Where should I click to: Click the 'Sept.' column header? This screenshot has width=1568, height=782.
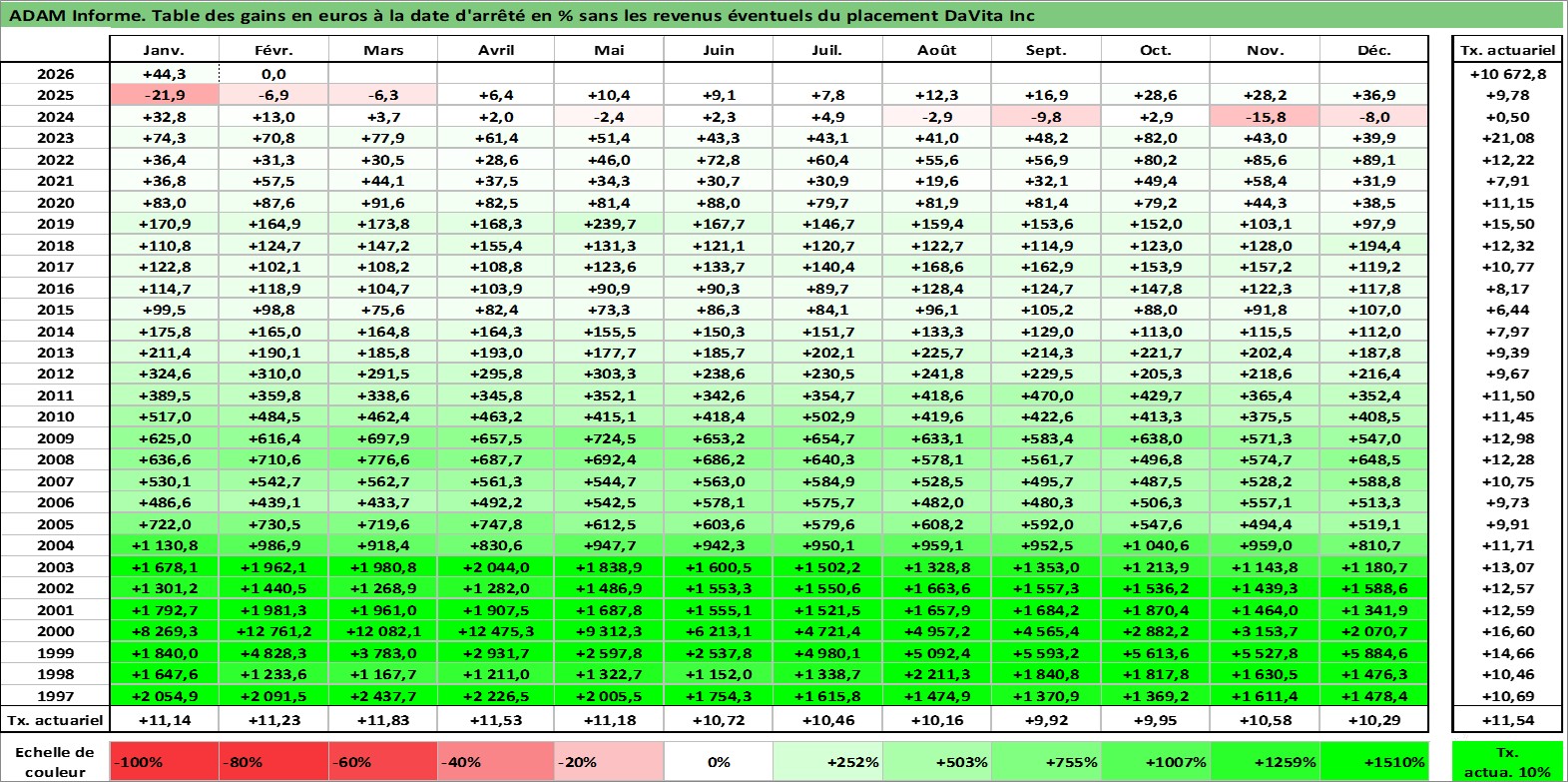point(1046,50)
